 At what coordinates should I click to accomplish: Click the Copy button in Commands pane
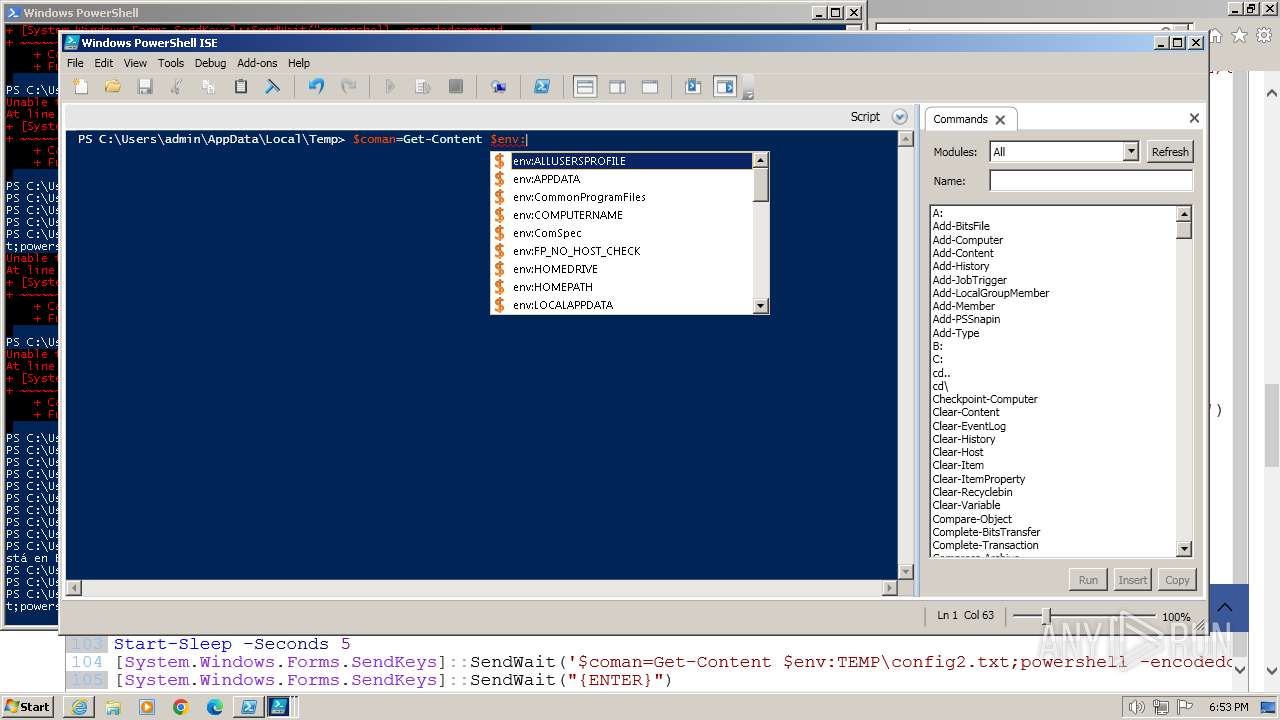click(x=1177, y=580)
